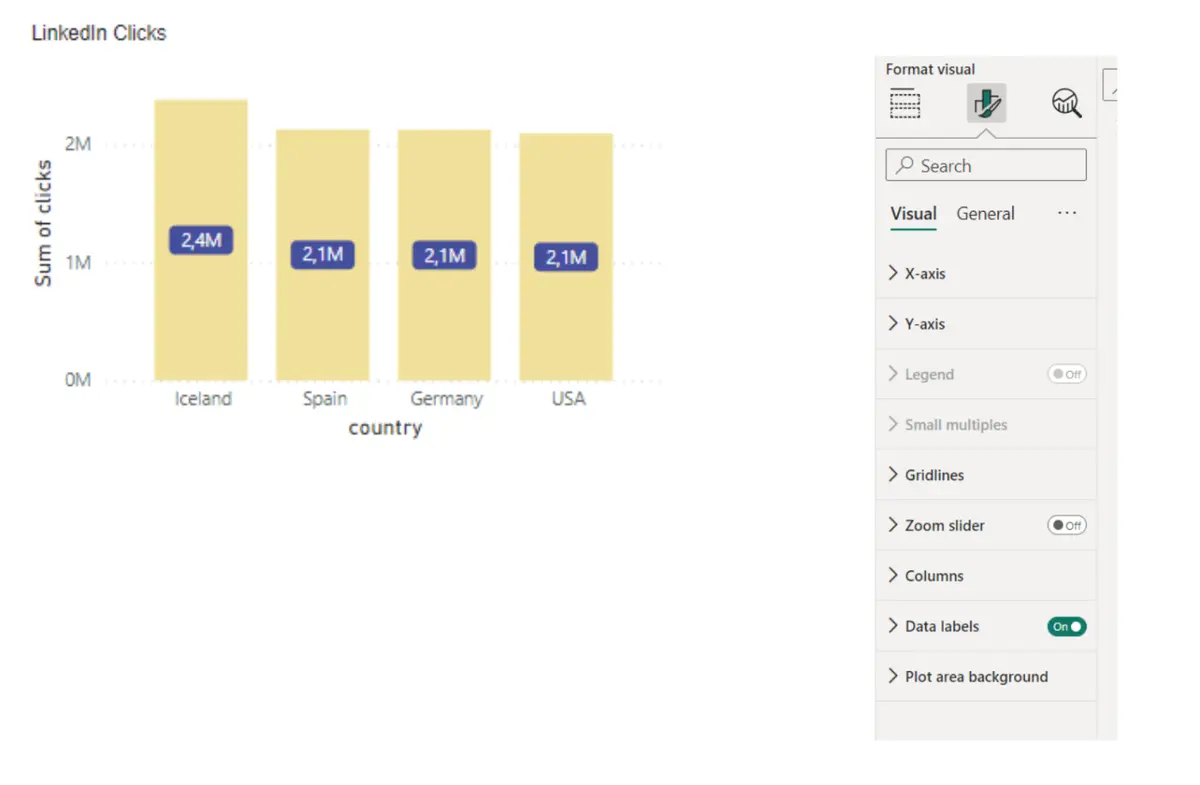Select the Format visual paintbrush icon
Viewport: 1200px width, 785px height.
point(986,103)
